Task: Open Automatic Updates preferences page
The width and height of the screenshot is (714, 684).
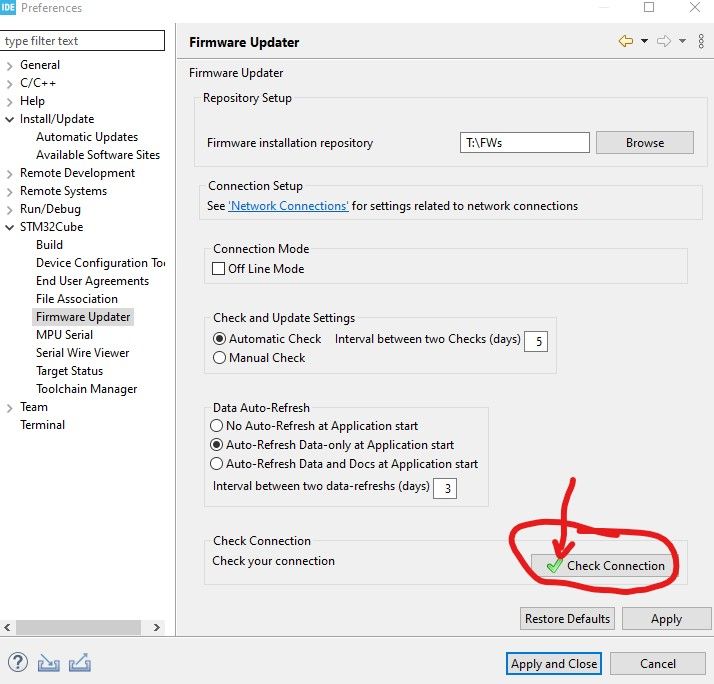Action: 87,137
